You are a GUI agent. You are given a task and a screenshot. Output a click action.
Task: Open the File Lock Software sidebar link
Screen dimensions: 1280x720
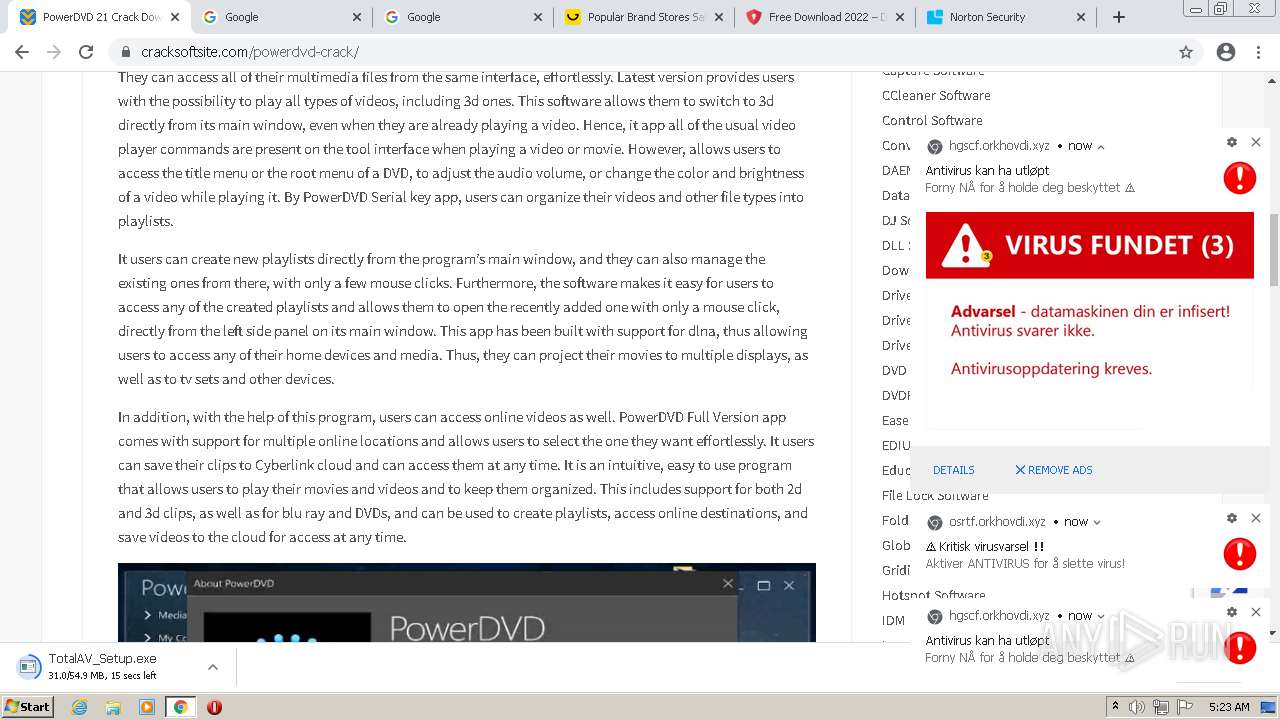(935, 495)
